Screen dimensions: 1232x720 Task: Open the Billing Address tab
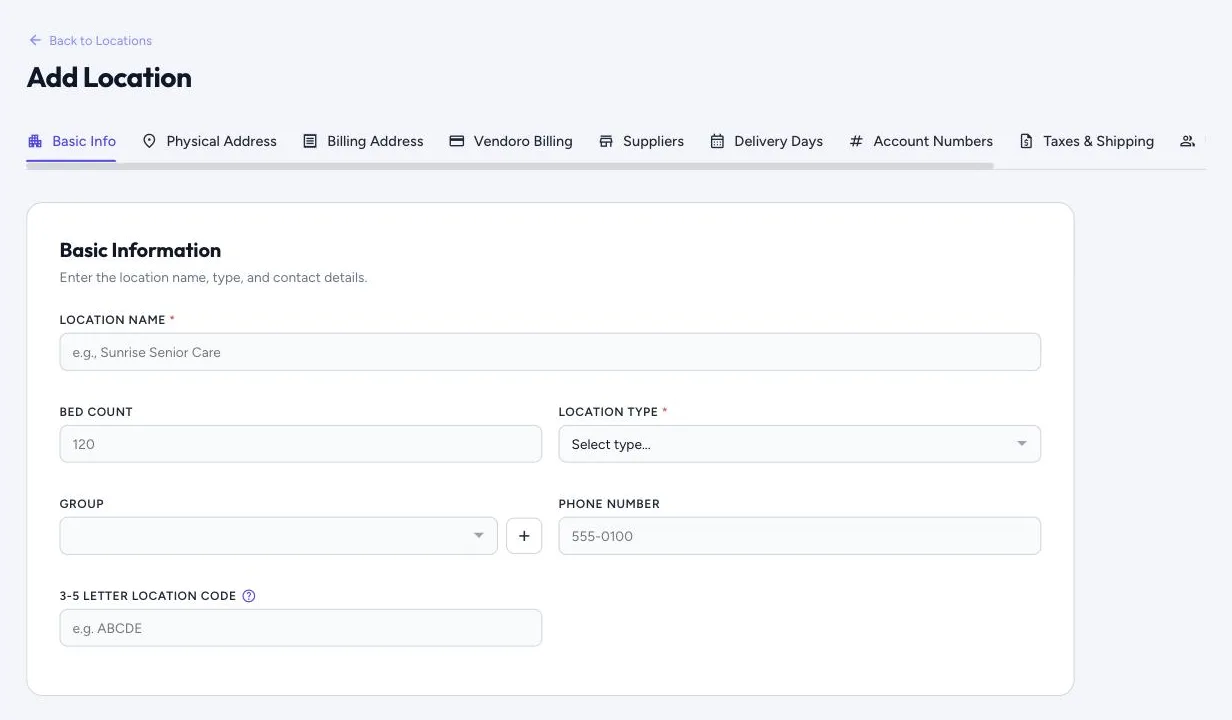tap(363, 141)
